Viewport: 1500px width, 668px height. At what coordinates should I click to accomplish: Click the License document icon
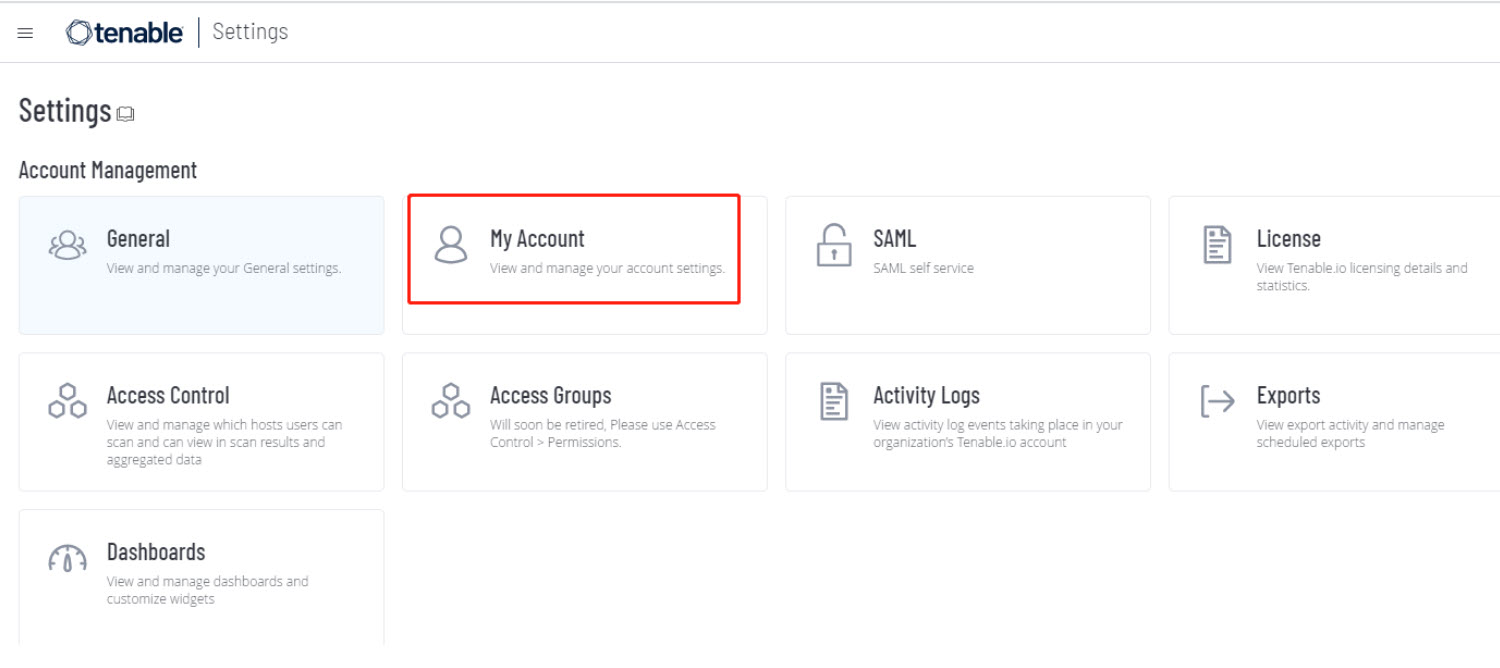click(1217, 245)
